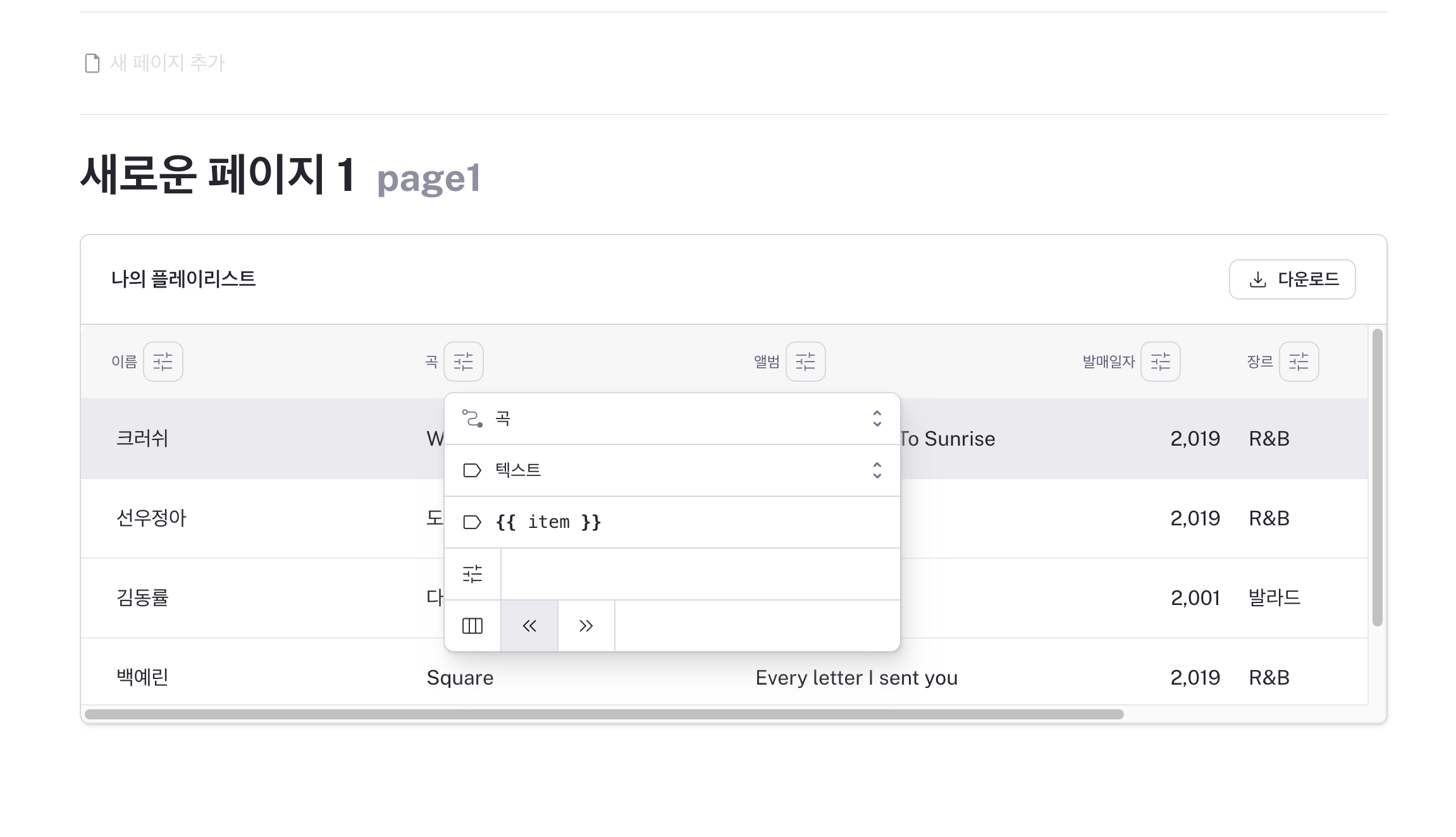Image resolution: width=1456 pixels, height=837 pixels.
Task: Click the page1 identifier text
Action: coord(429,180)
